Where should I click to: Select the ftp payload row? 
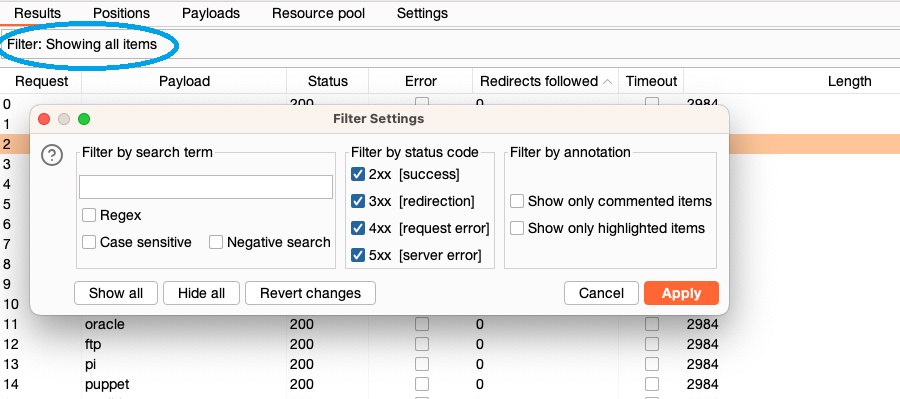(x=450, y=344)
